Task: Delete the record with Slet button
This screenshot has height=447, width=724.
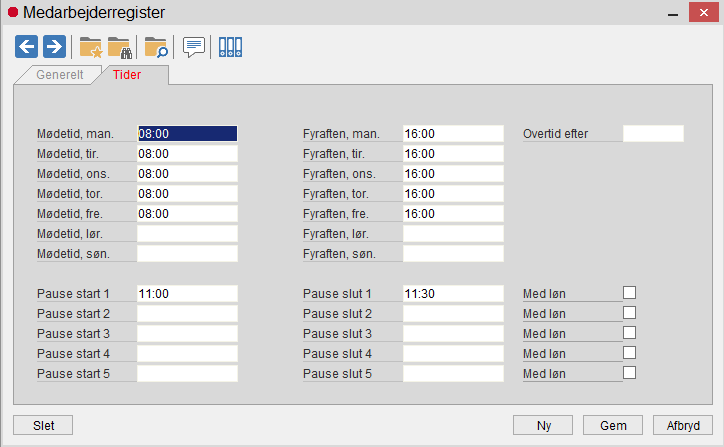Action: click(x=43, y=425)
